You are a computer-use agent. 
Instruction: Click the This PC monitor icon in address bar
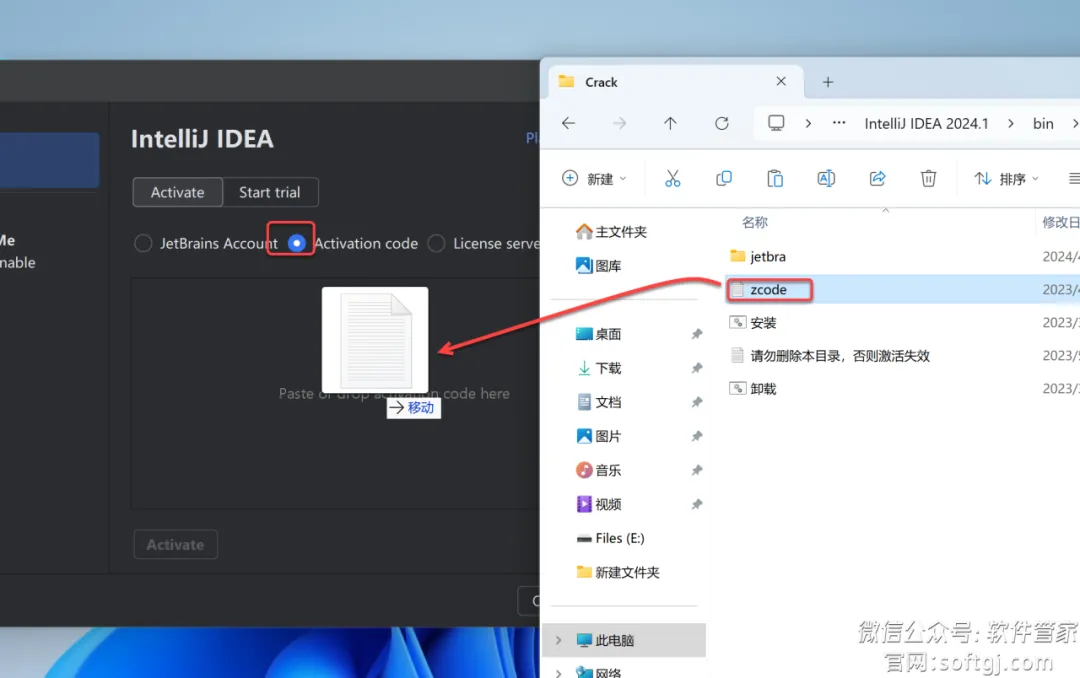click(776, 123)
